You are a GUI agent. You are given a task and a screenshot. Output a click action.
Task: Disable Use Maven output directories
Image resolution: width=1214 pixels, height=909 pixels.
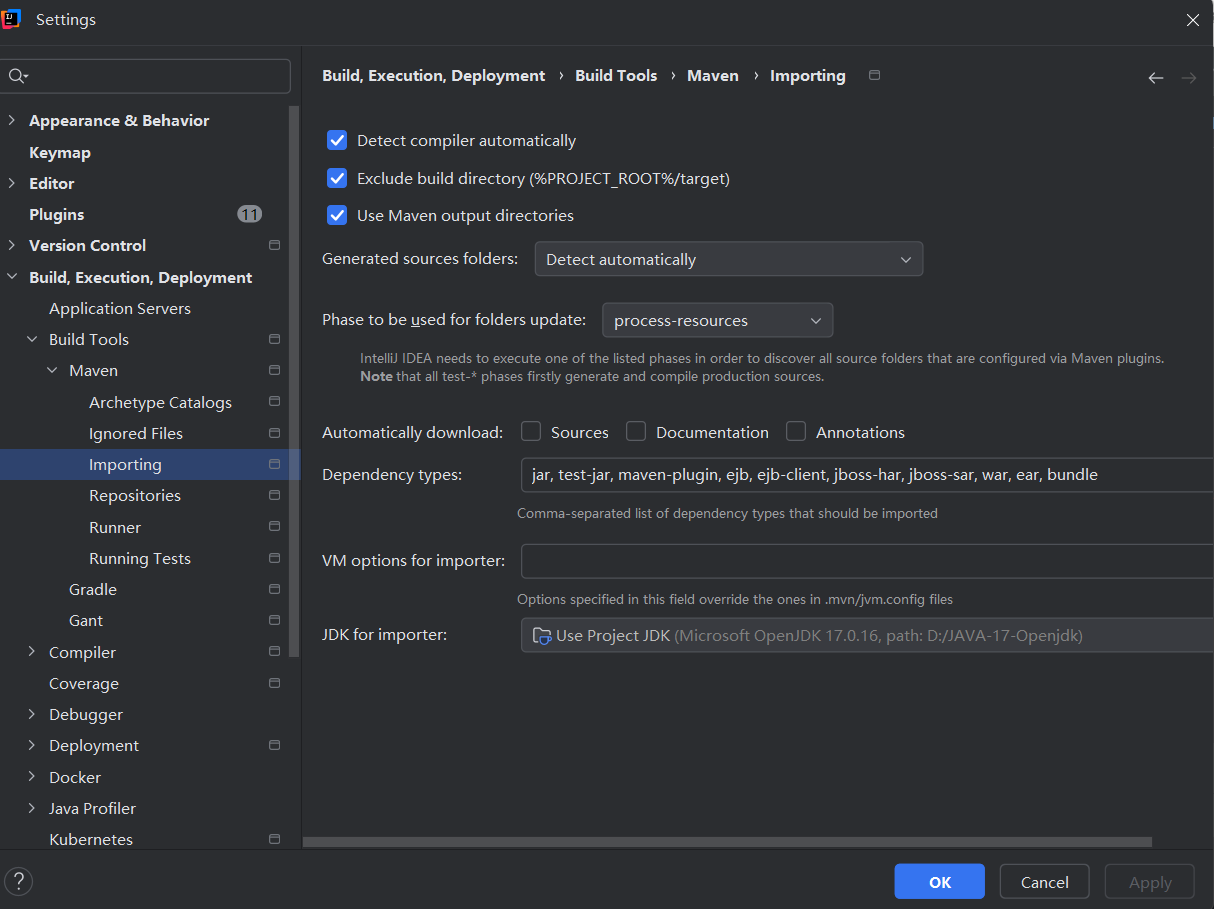coord(337,215)
